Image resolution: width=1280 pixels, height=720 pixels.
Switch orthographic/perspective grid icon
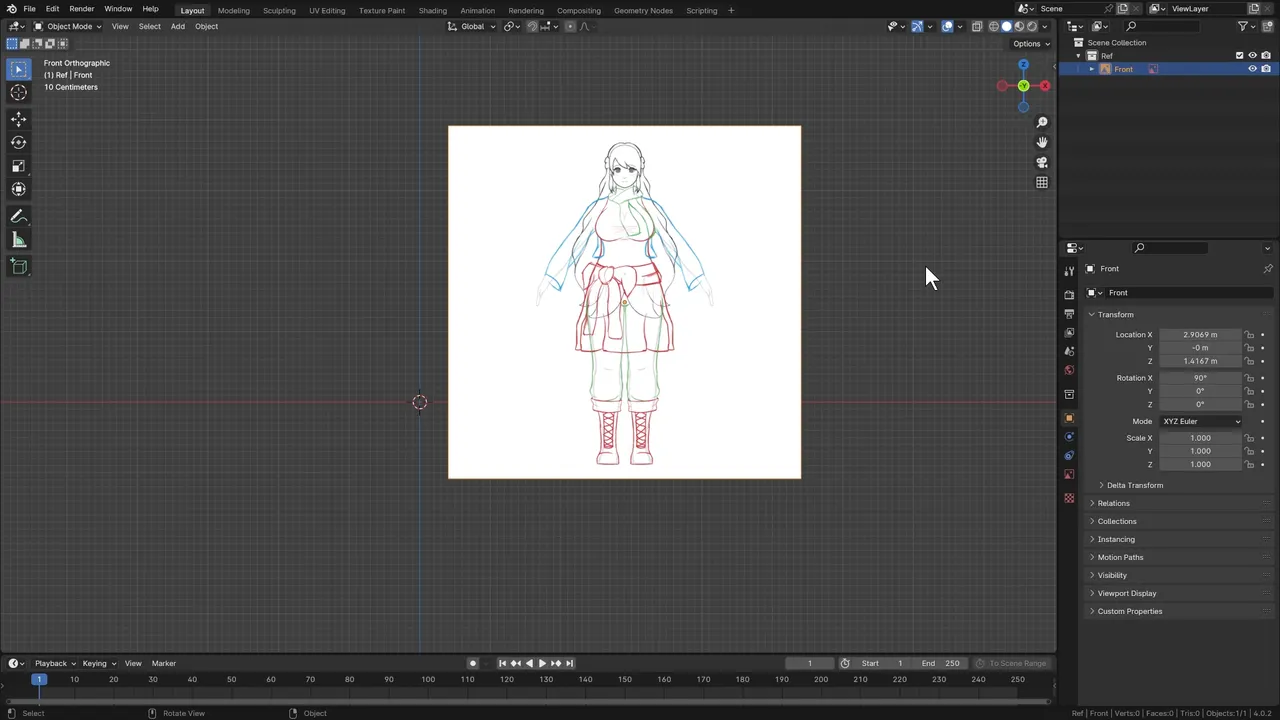[1042, 182]
